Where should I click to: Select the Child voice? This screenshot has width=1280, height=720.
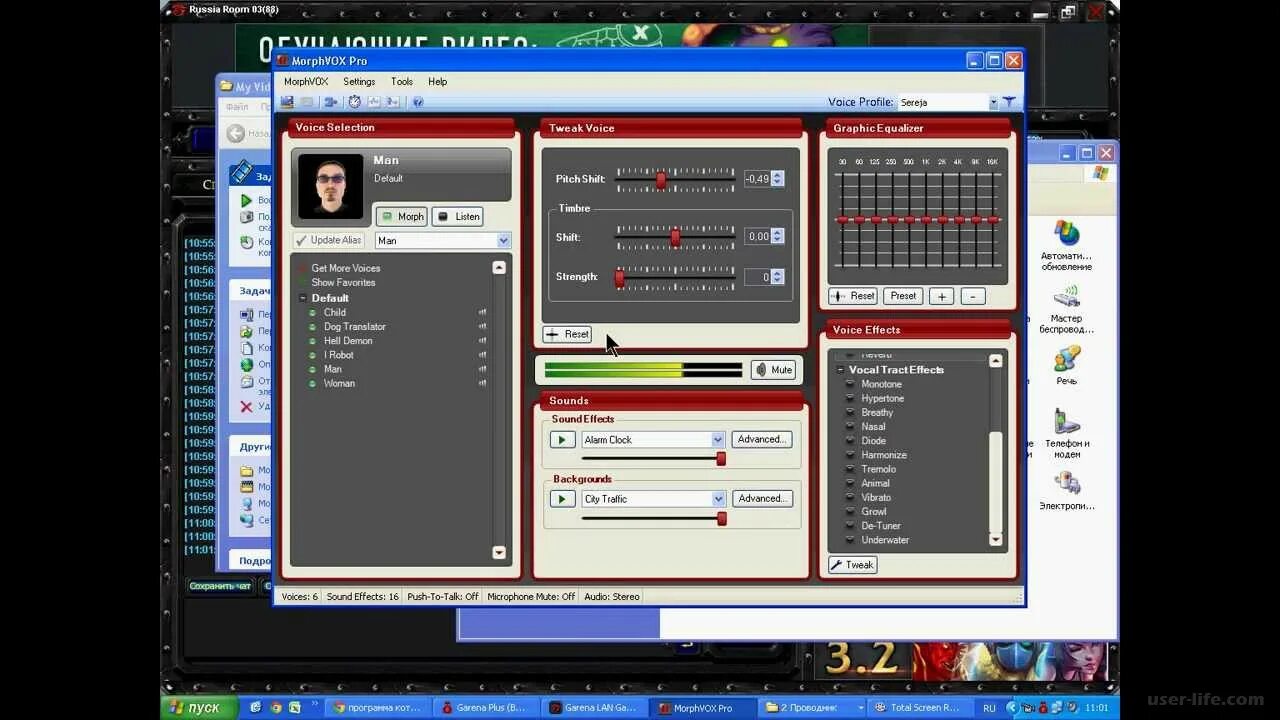(x=335, y=312)
